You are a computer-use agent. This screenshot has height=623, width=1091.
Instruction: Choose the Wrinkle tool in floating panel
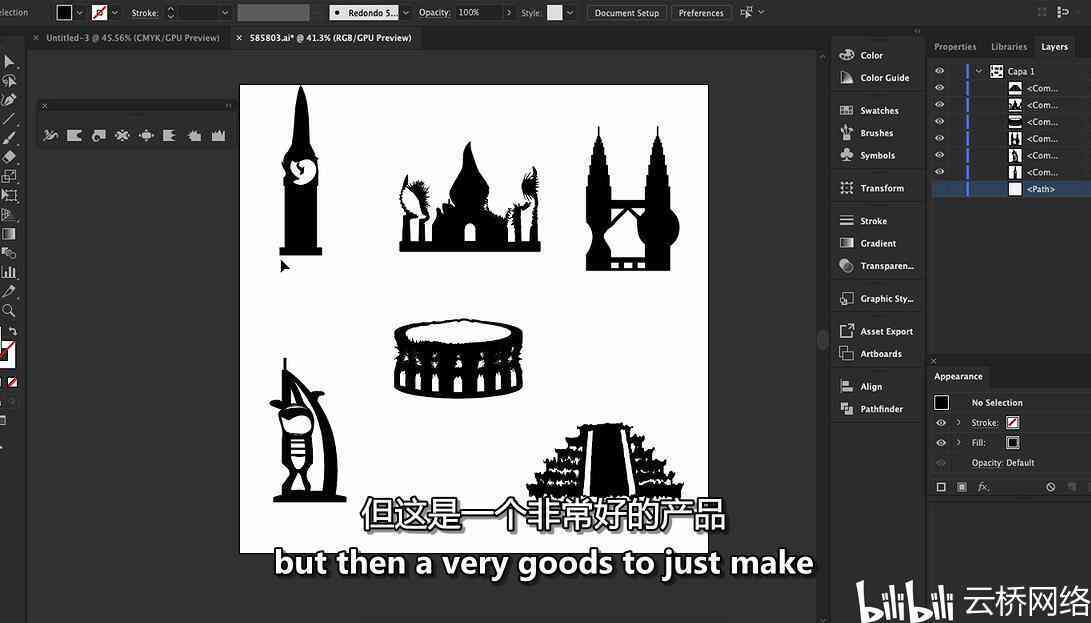point(218,136)
